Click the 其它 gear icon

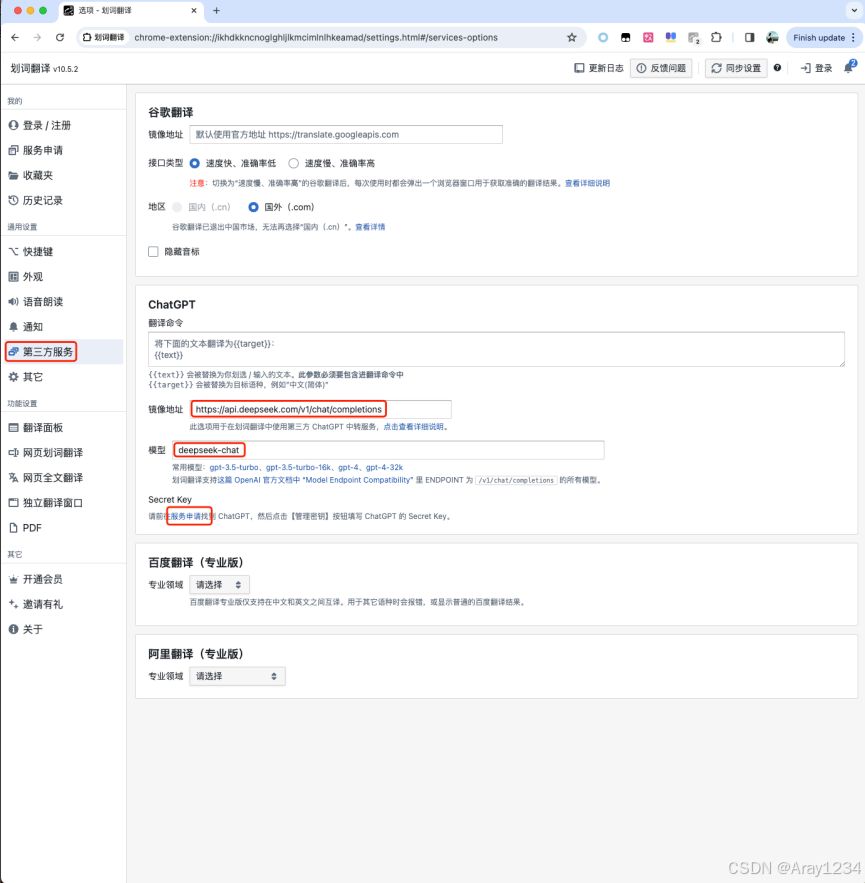(14, 377)
